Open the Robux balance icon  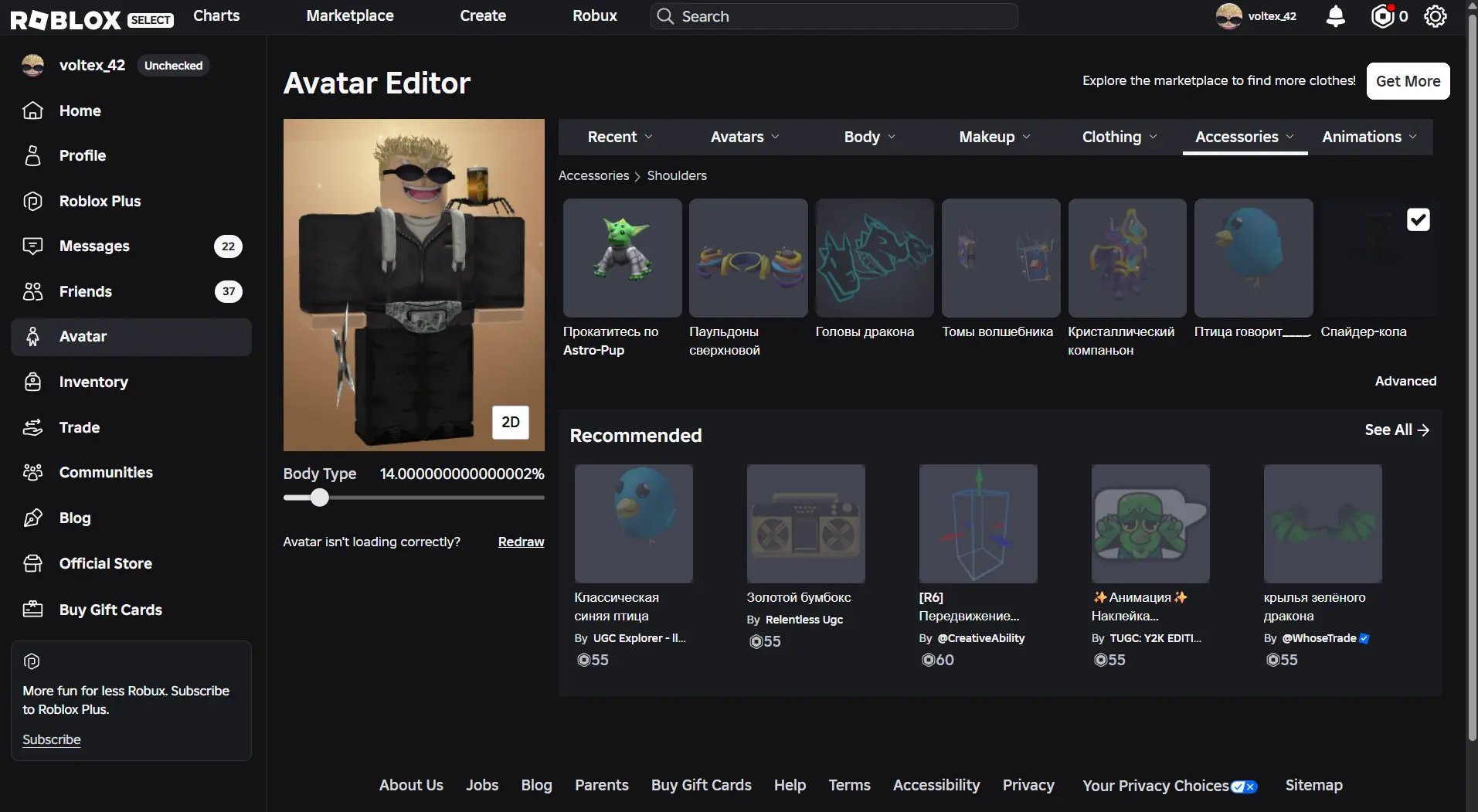[1382, 16]
